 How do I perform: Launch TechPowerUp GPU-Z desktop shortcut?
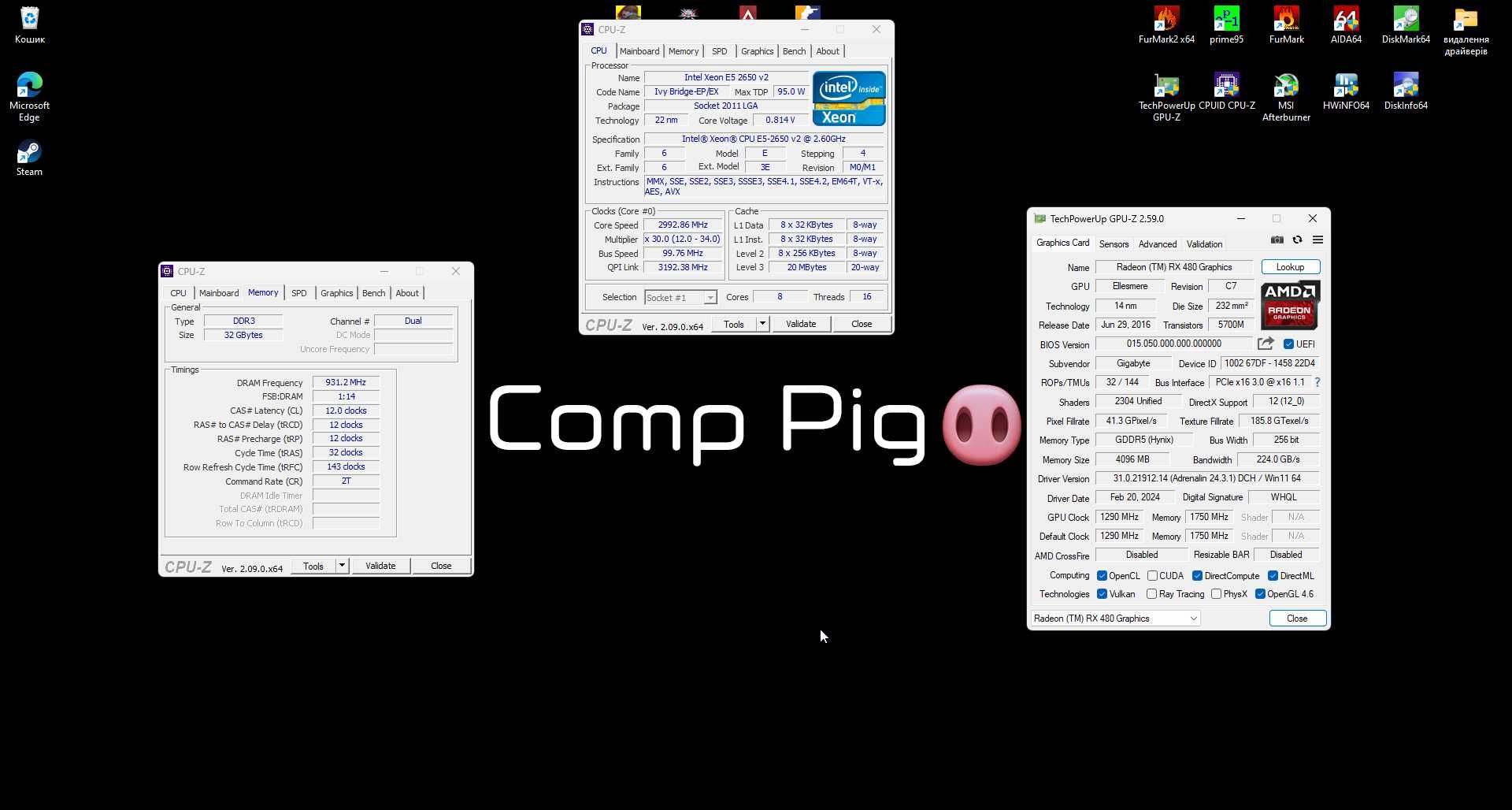tap(1166, 98)
